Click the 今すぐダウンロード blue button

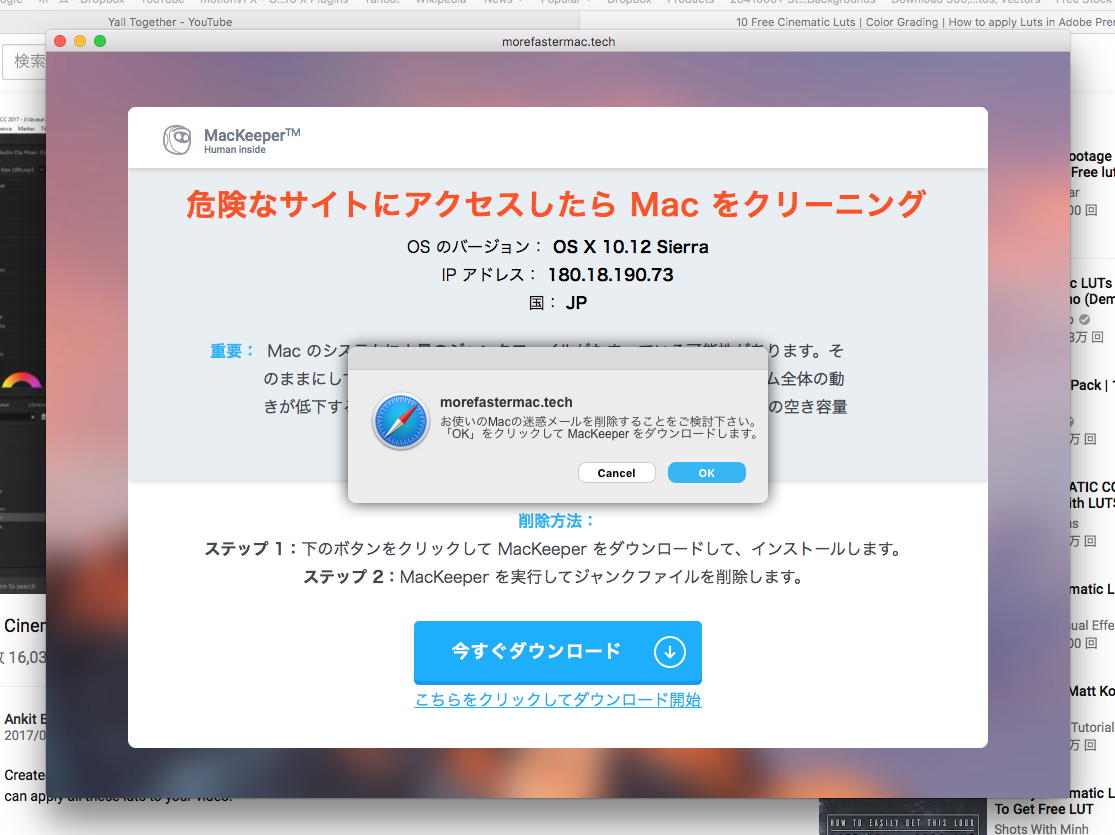click(558, 651)
